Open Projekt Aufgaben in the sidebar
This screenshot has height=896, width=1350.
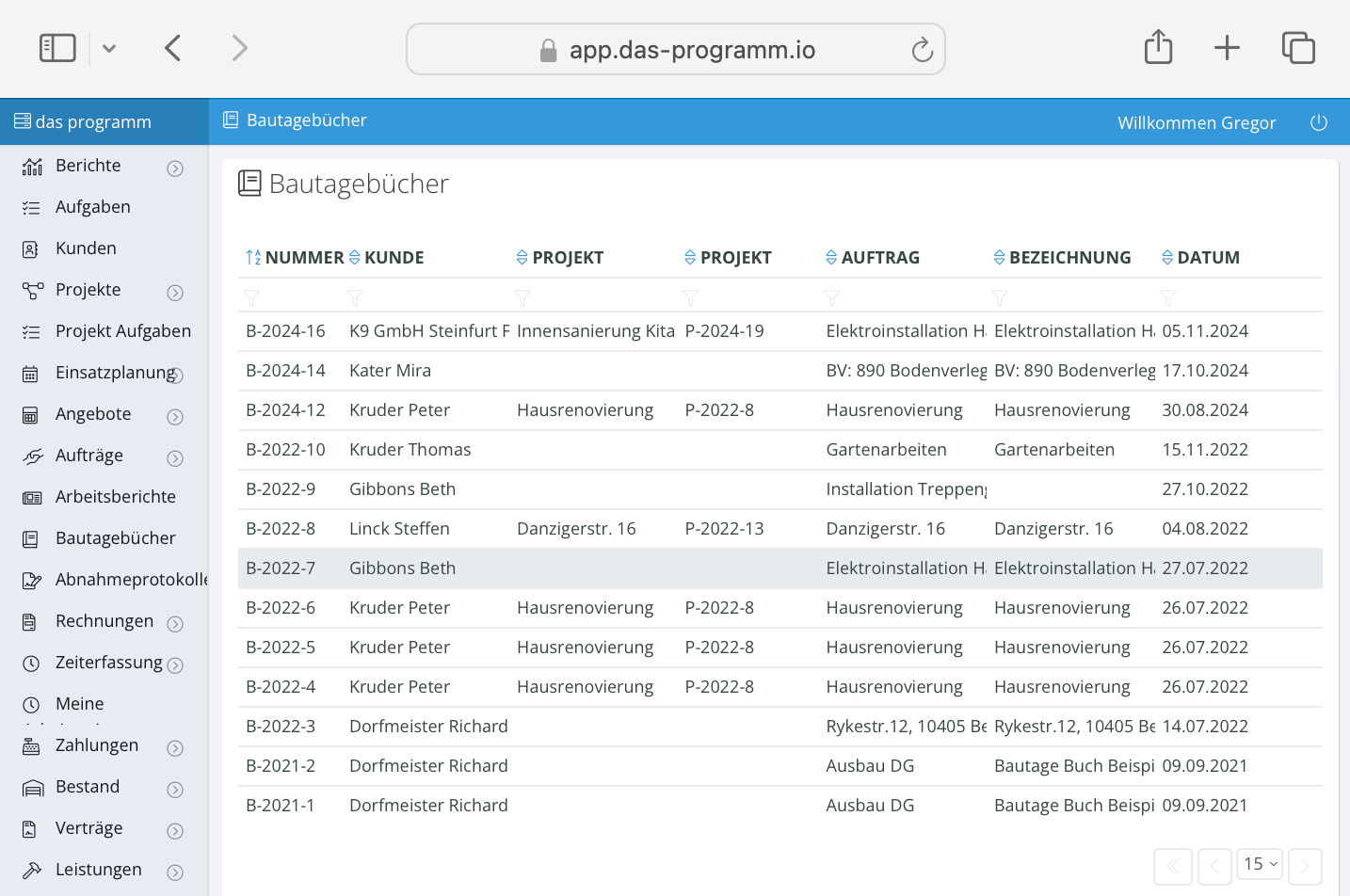123,331
